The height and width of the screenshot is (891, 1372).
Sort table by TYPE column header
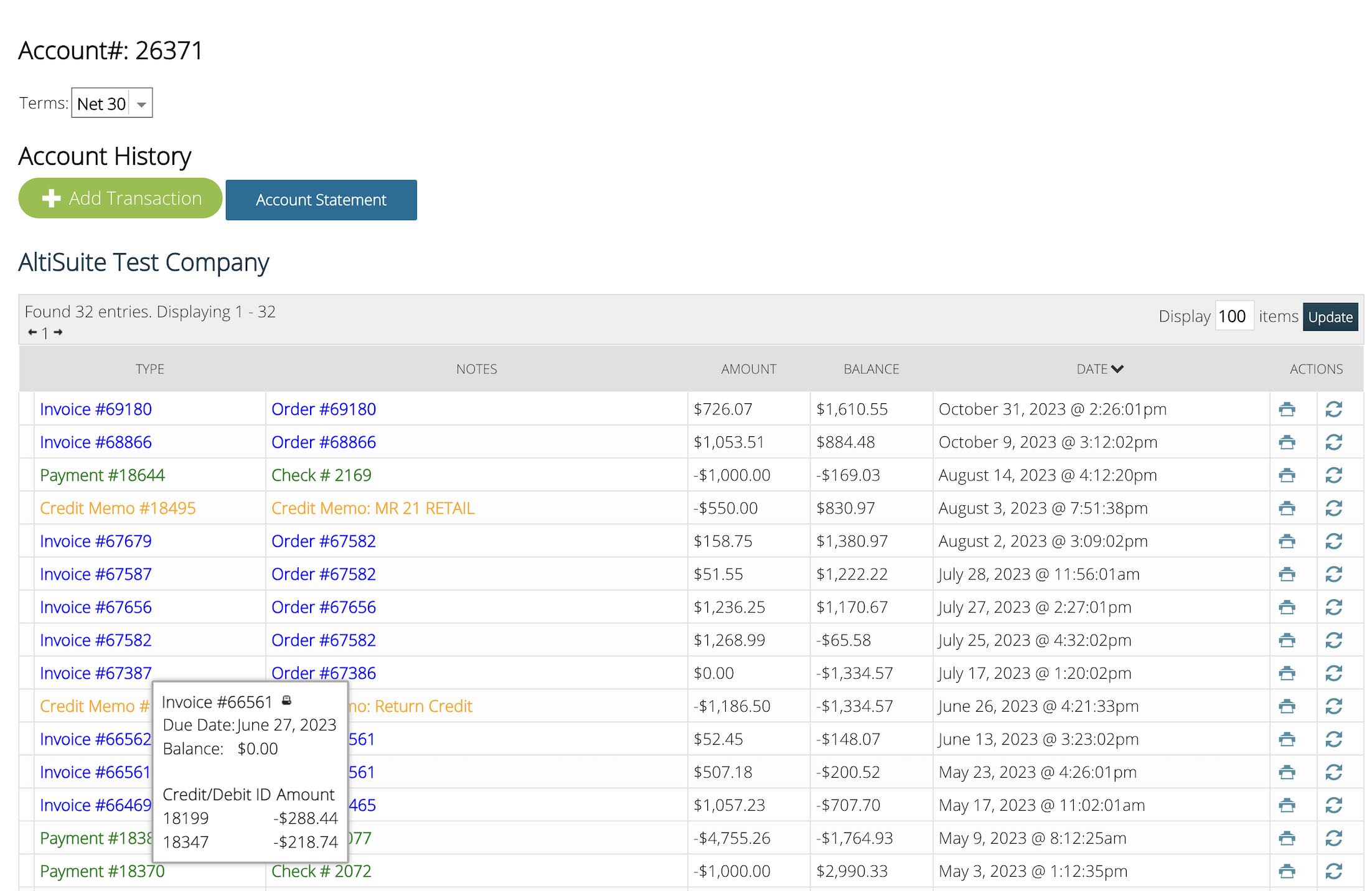(x=150, y=369)
